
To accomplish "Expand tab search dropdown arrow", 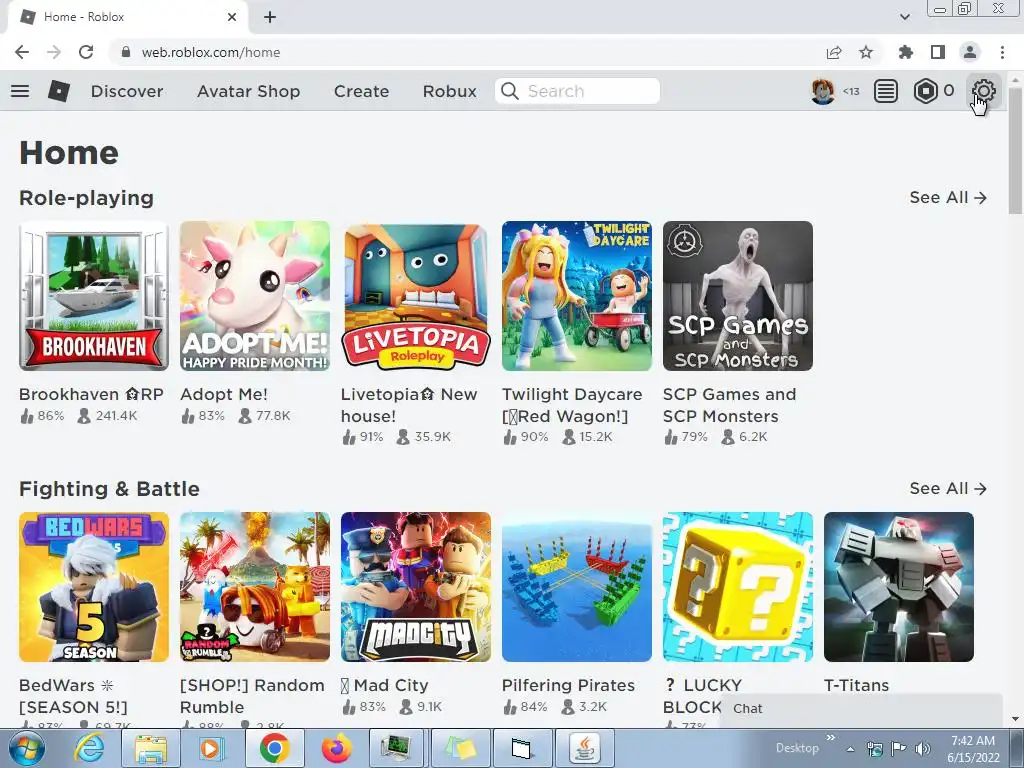I will pos(904,17).
